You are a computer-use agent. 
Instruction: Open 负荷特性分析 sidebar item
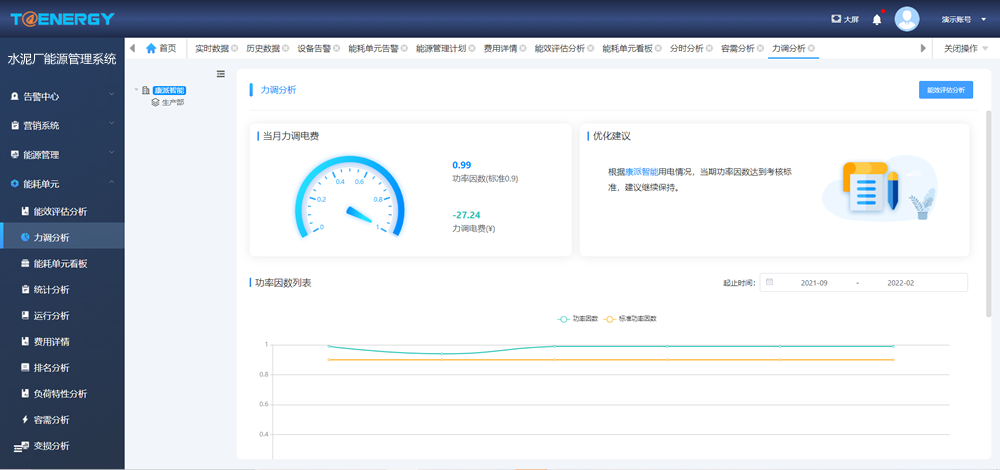(x=62, y=394)
